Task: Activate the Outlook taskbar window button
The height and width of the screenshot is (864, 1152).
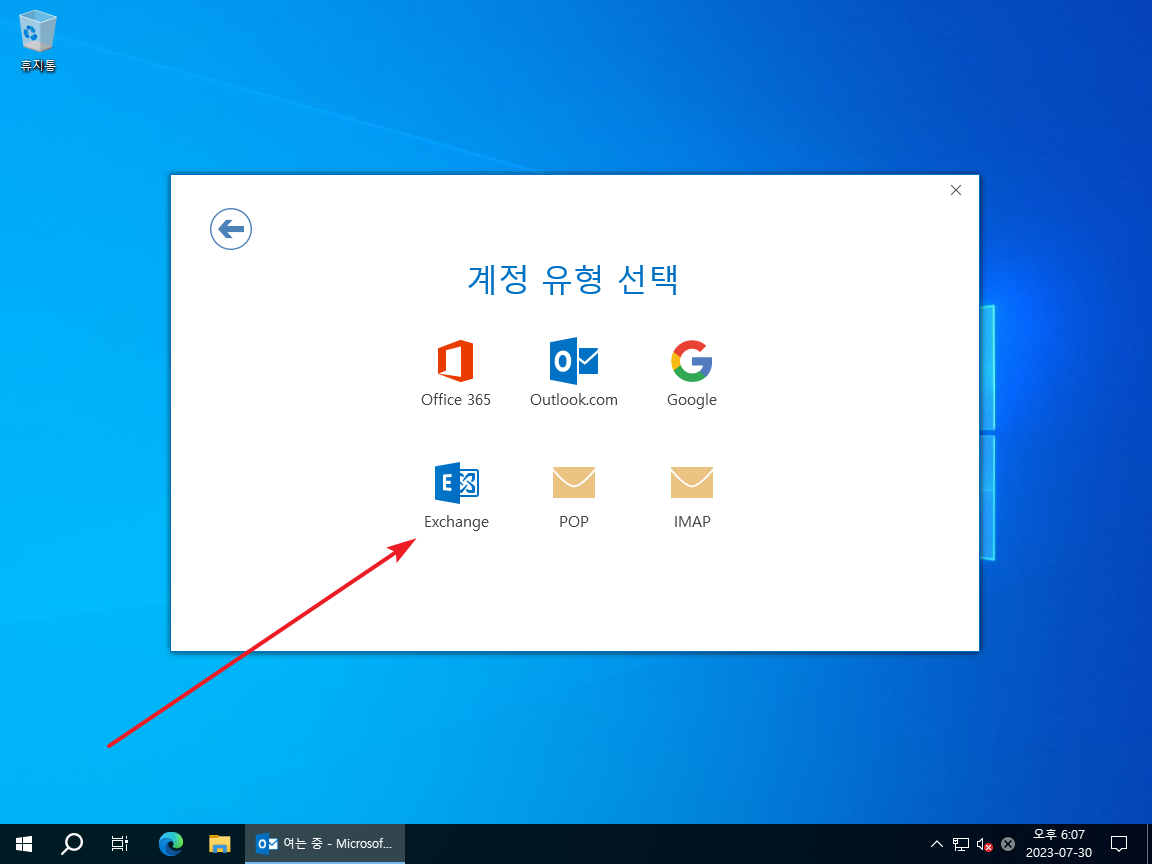Action: click(x=325, y=843)
